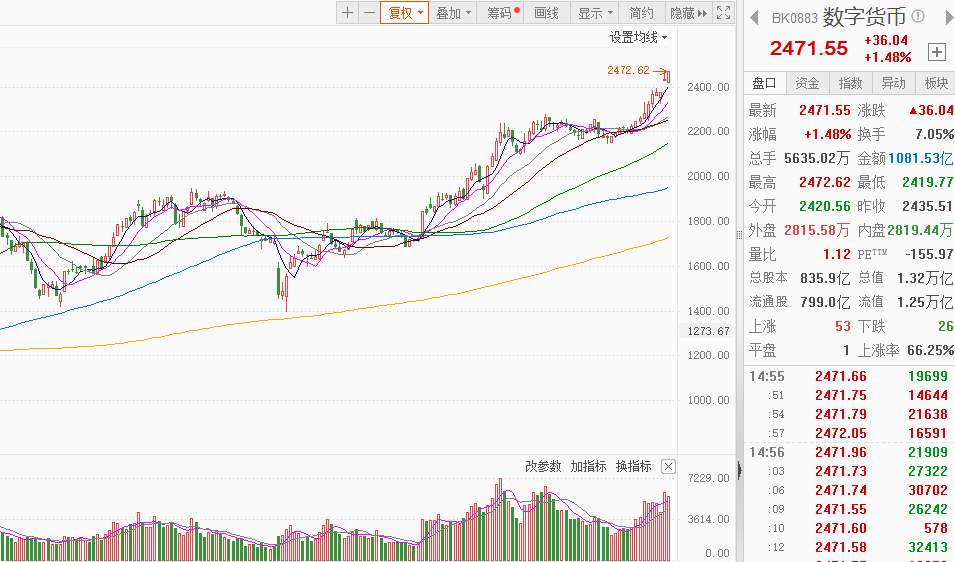Zoom in the chart with plus button

(x=347, y=13)
